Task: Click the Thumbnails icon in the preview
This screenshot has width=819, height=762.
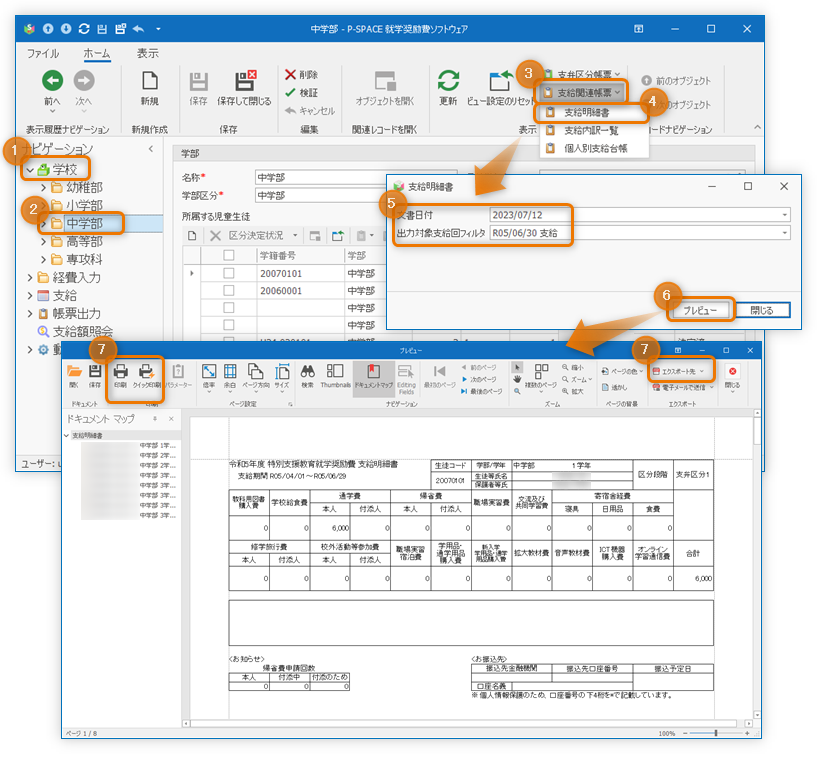Action: click(x=335, y=371)
